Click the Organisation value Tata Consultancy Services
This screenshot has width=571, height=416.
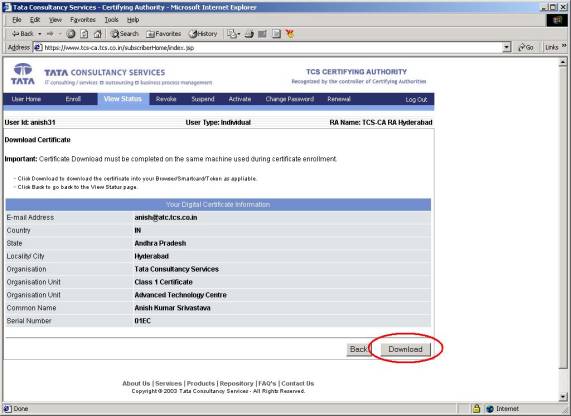point(177,269)
